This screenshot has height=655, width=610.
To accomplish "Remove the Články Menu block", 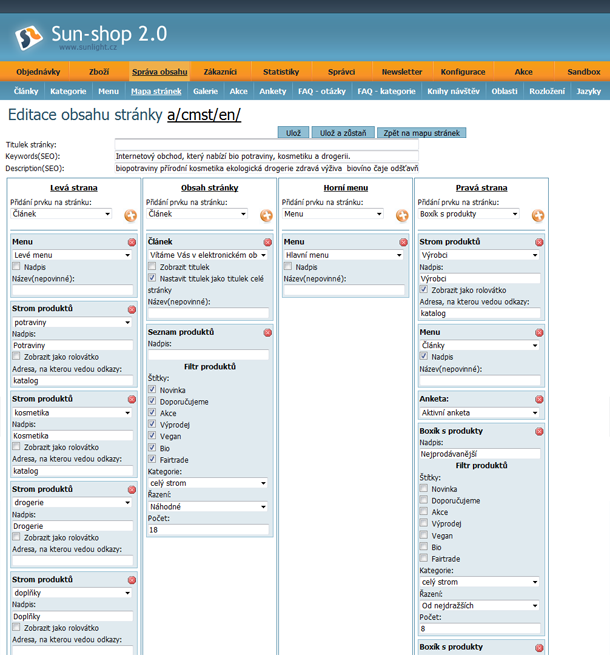I will pos(539,333).
